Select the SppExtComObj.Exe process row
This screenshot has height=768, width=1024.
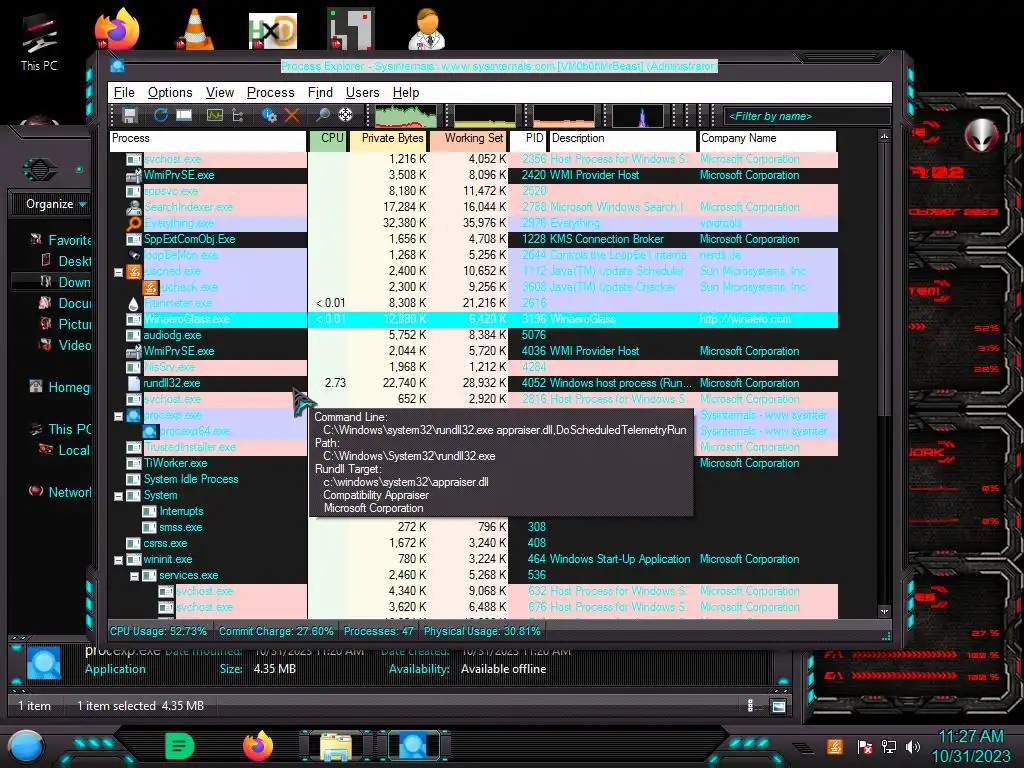[473, 239]
